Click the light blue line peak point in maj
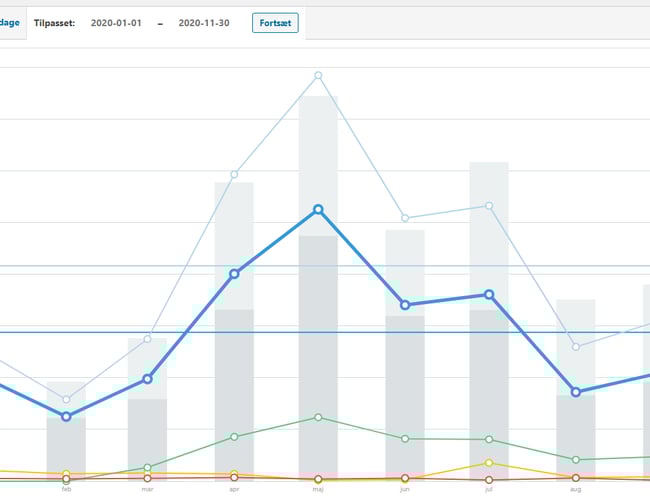 coord(318,75)
